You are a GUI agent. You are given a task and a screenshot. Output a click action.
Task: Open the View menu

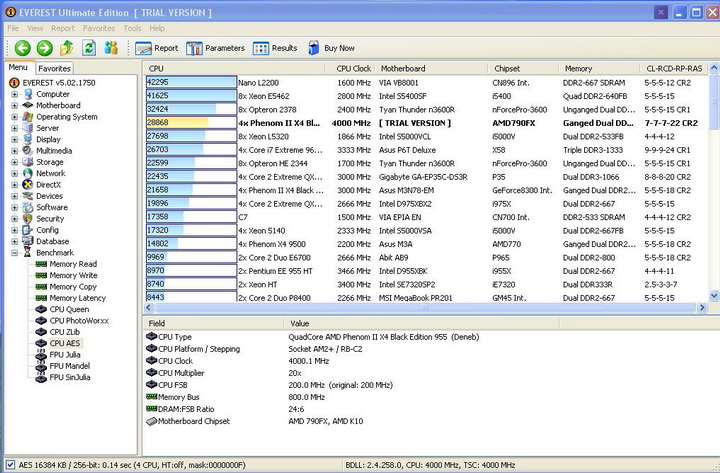tap(35, 28)
